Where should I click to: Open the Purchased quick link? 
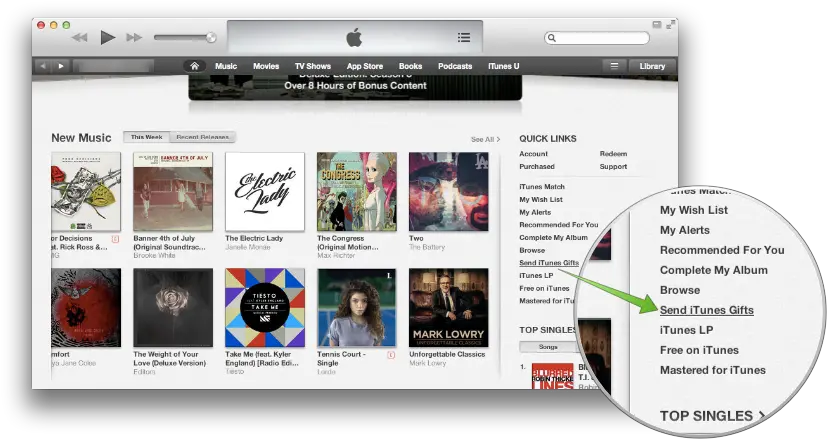pyautogui.click(x=537, y=166)
